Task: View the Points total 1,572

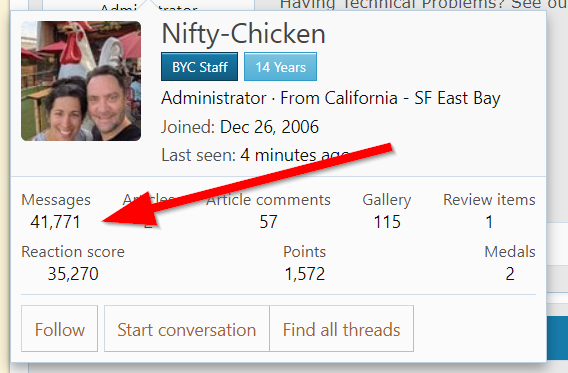Action: pyautogui.click(x=305, y=274)
